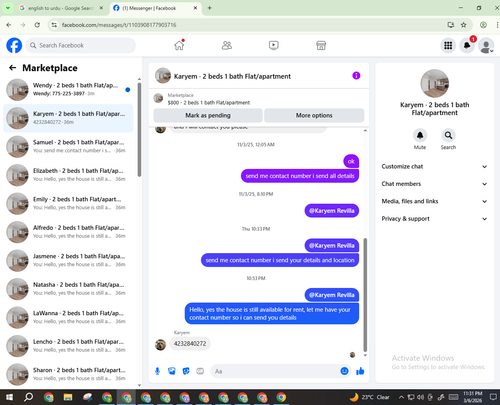The width and height of the screenshot is (500, 405).
Task: Open tab search dropdown in Chrome
Action: coord(8,8)
